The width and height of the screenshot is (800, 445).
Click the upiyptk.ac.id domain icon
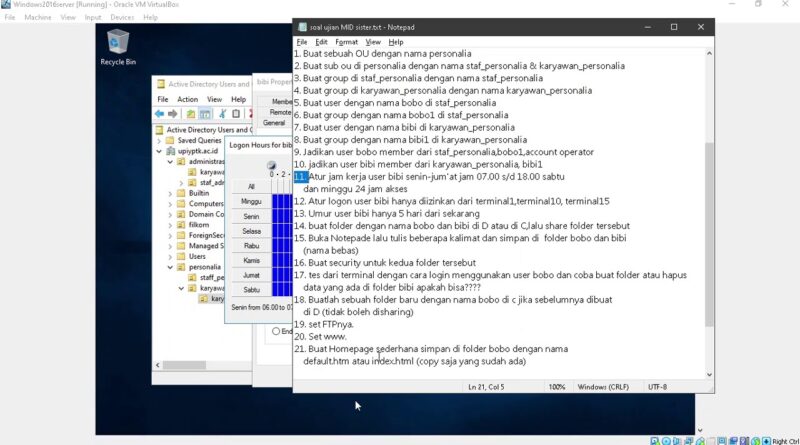pyautogui.click(x=171, y=151)
